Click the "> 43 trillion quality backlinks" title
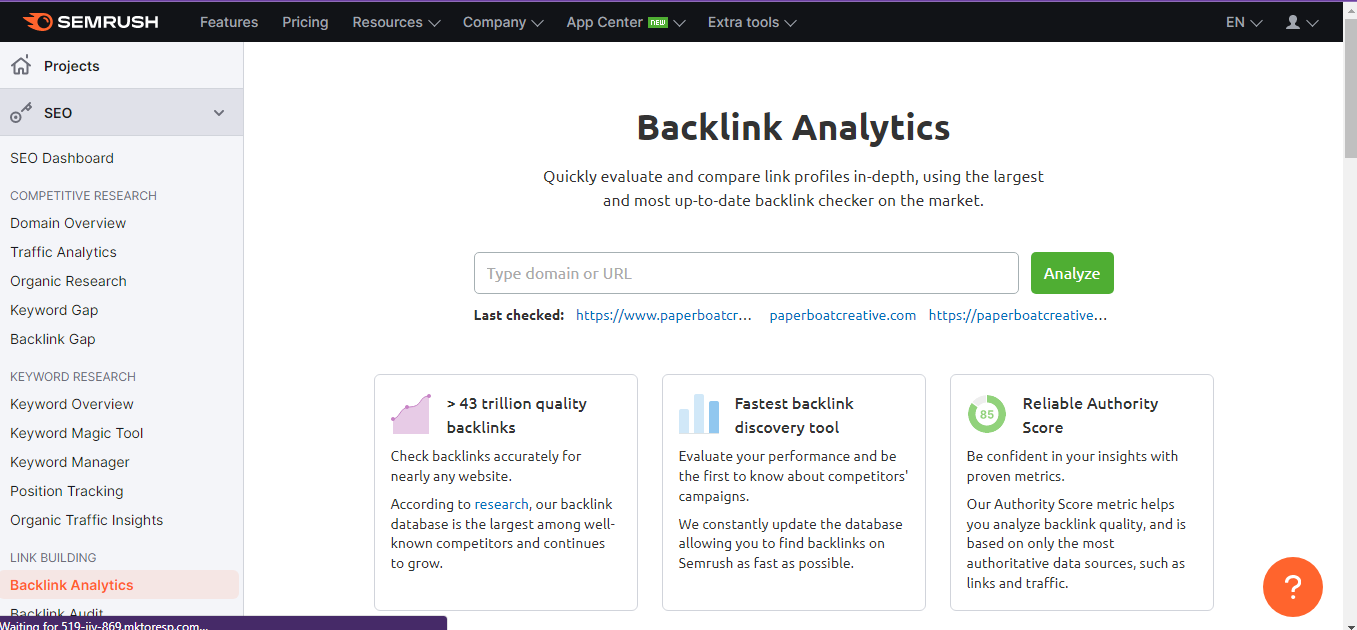 (517, 415)
